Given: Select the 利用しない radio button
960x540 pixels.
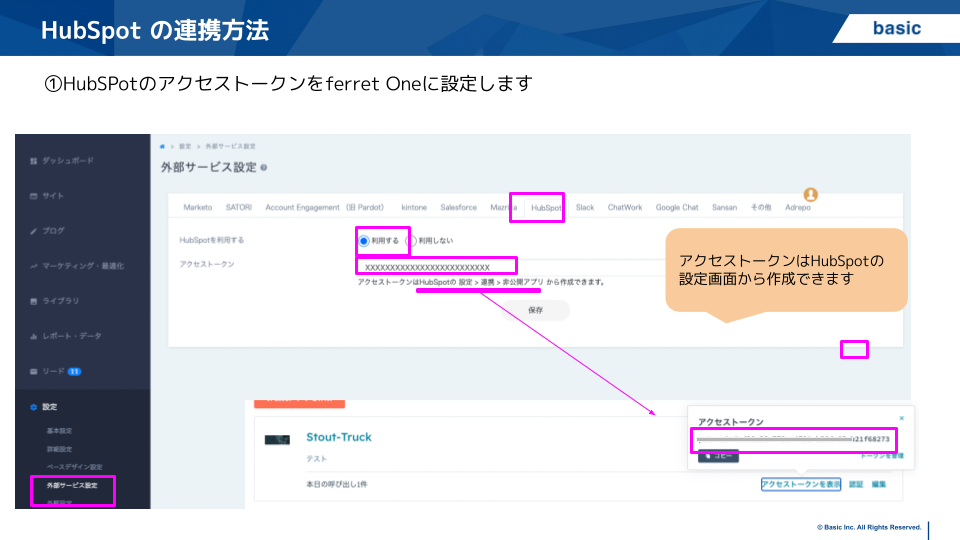Looking at the screenshot, I should pos(411,241).
